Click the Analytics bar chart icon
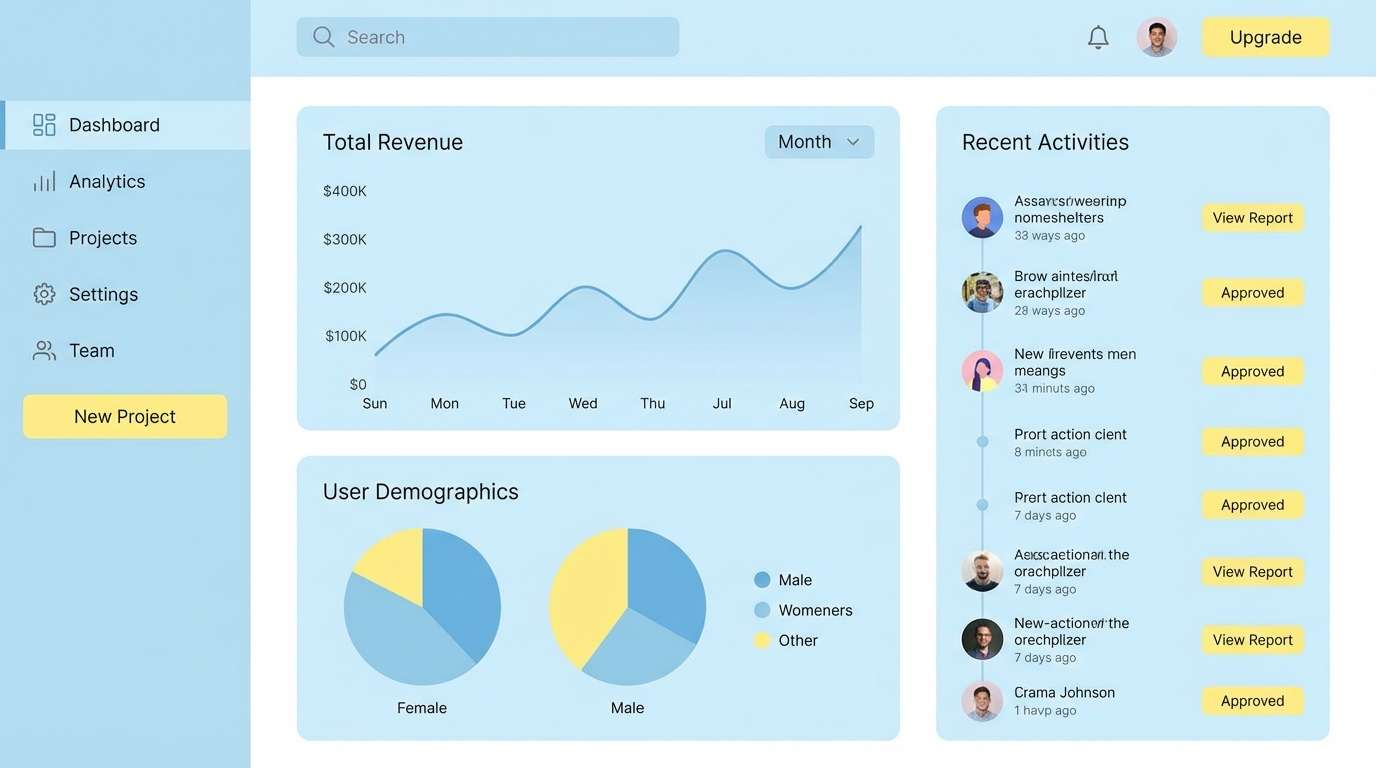1376x768 pixels. [43, 181]
